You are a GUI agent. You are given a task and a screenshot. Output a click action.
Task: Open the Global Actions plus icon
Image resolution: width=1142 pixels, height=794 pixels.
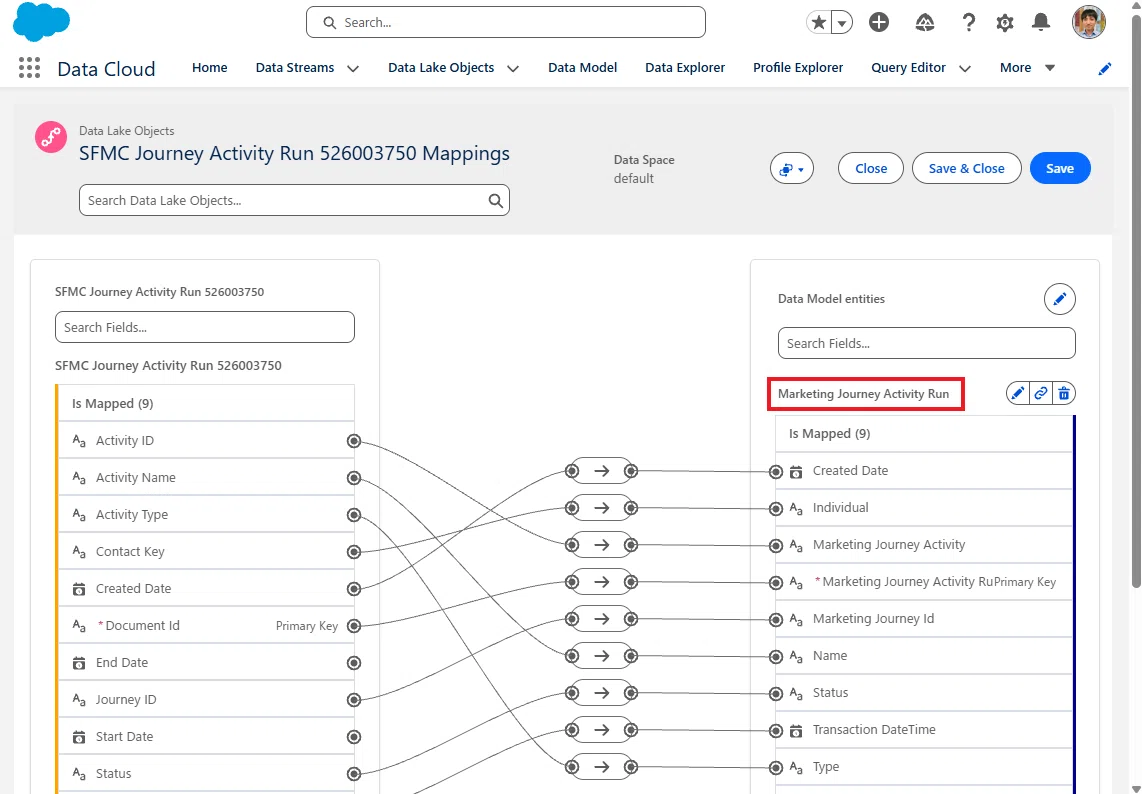(879, 23)
